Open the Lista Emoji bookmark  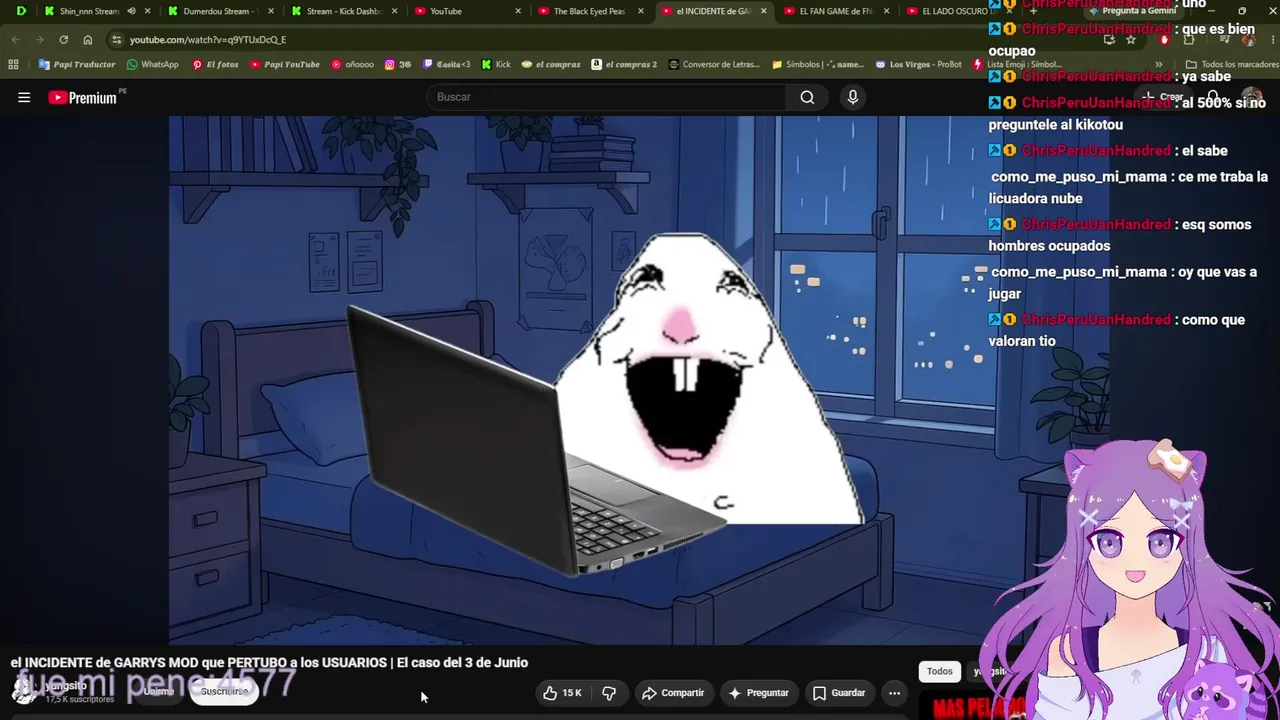(1016, 64)
